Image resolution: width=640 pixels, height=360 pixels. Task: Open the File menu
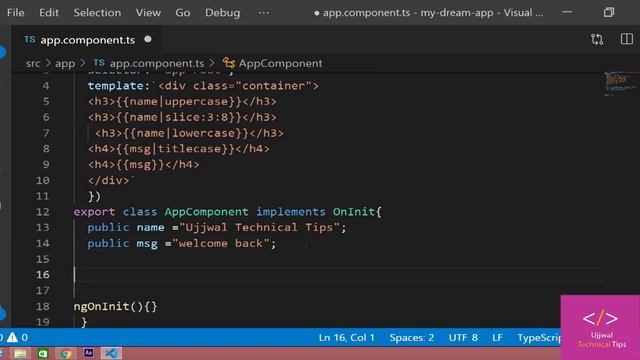[16, 13]
